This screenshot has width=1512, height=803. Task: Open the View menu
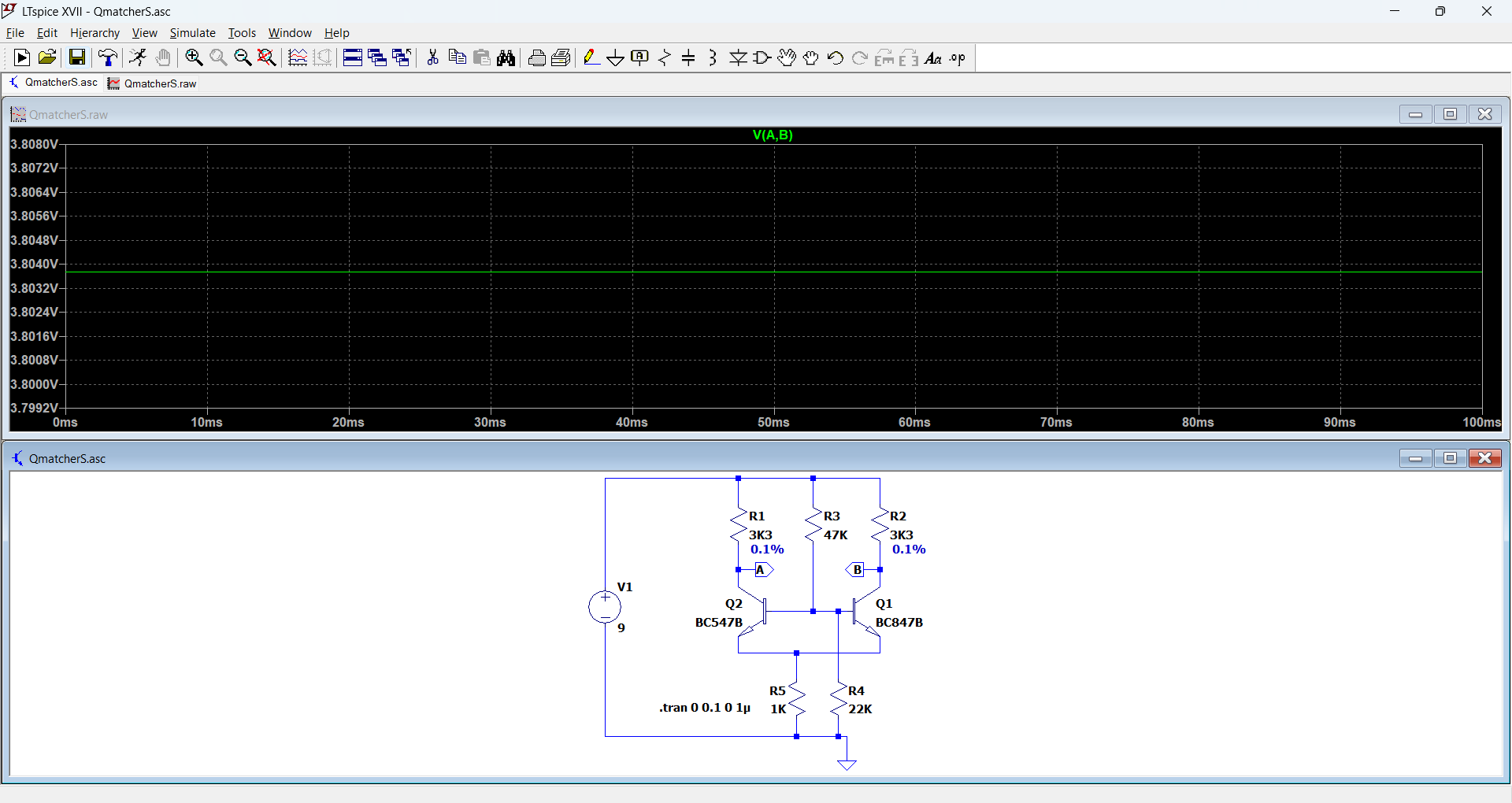(144, 33)
